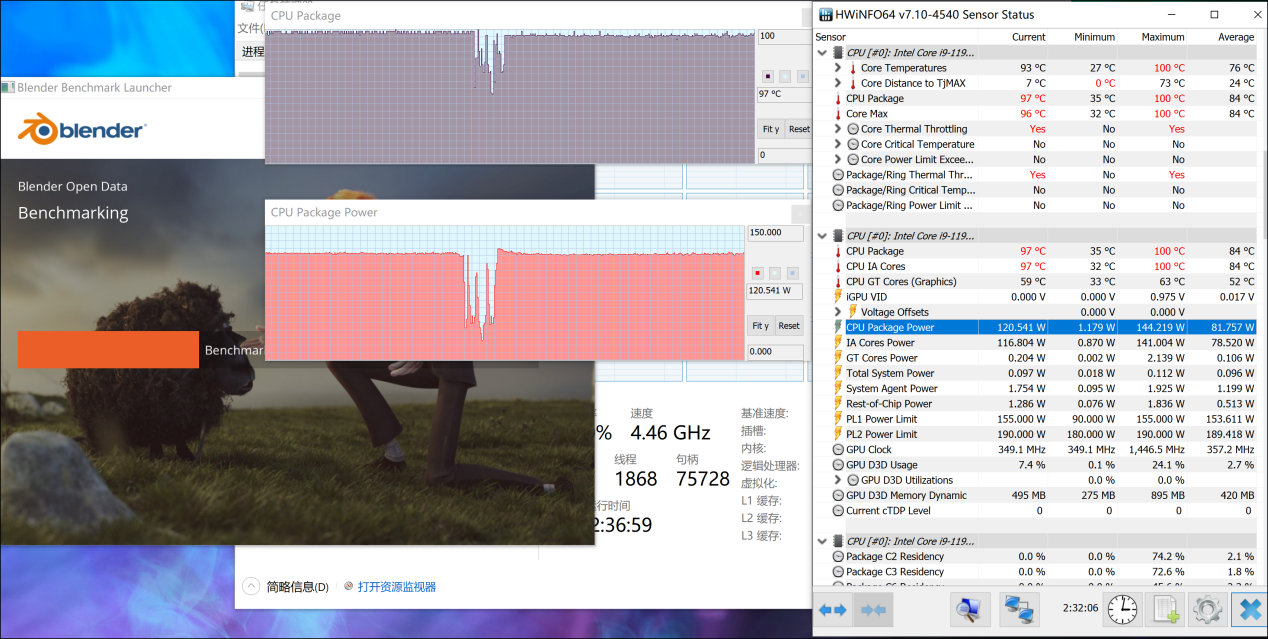Click the clock reset timer icon

click(1122, 608)
